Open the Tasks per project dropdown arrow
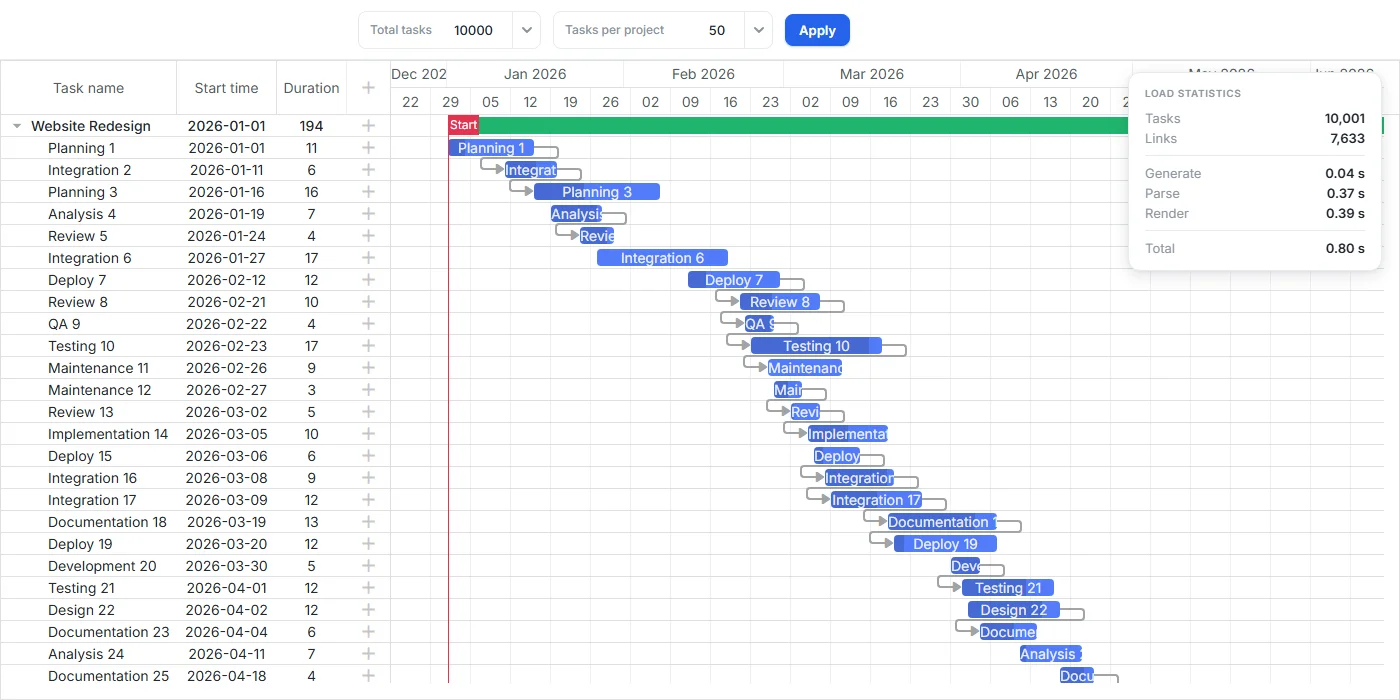Screen dimensions: 1400x700 pos(758,30)
